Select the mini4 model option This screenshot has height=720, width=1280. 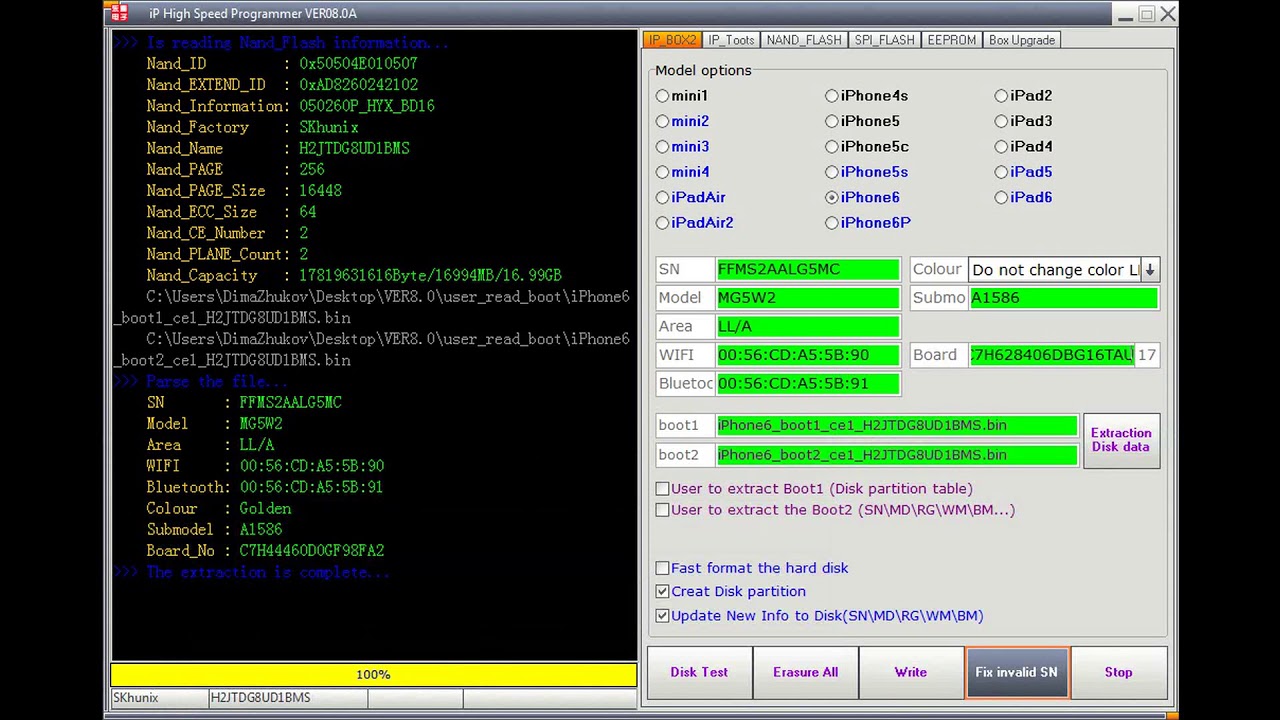pyautogui.click(x=662, y=172)
